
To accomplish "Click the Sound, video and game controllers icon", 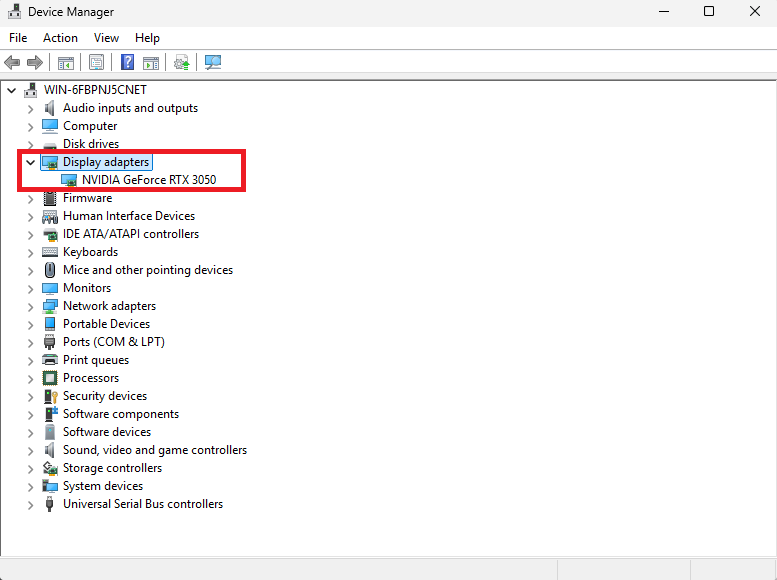I will pyautogui.click(x=50, y=450).
